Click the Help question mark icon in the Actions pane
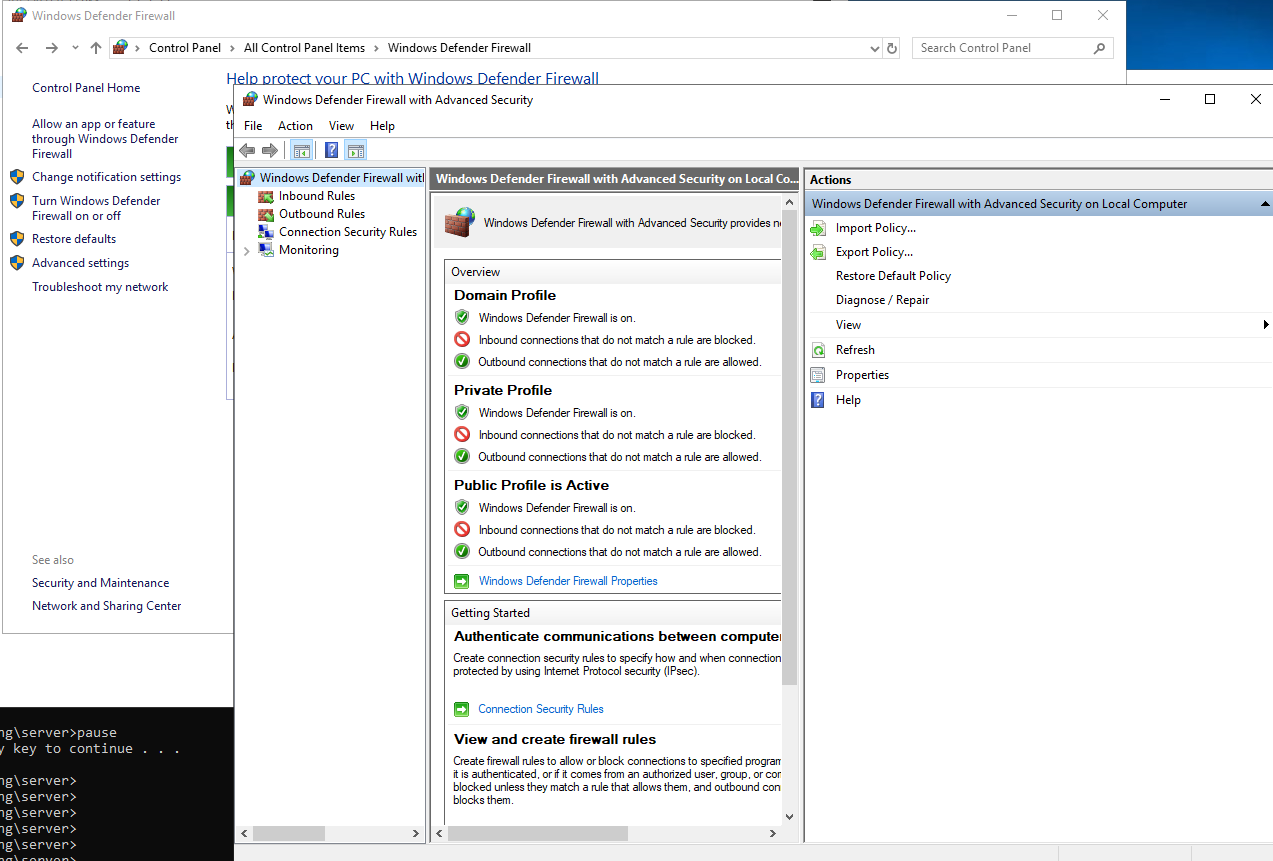 pos(818,400)
